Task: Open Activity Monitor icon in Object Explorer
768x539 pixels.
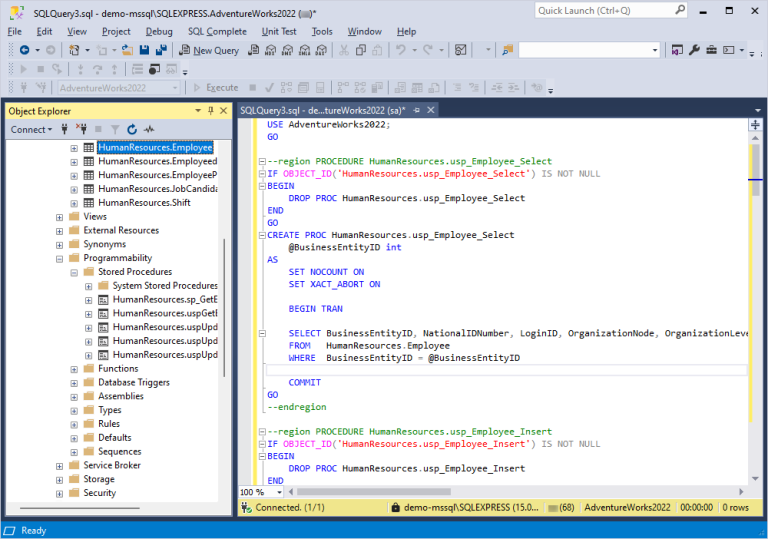Action: click(x=149, y=129)
